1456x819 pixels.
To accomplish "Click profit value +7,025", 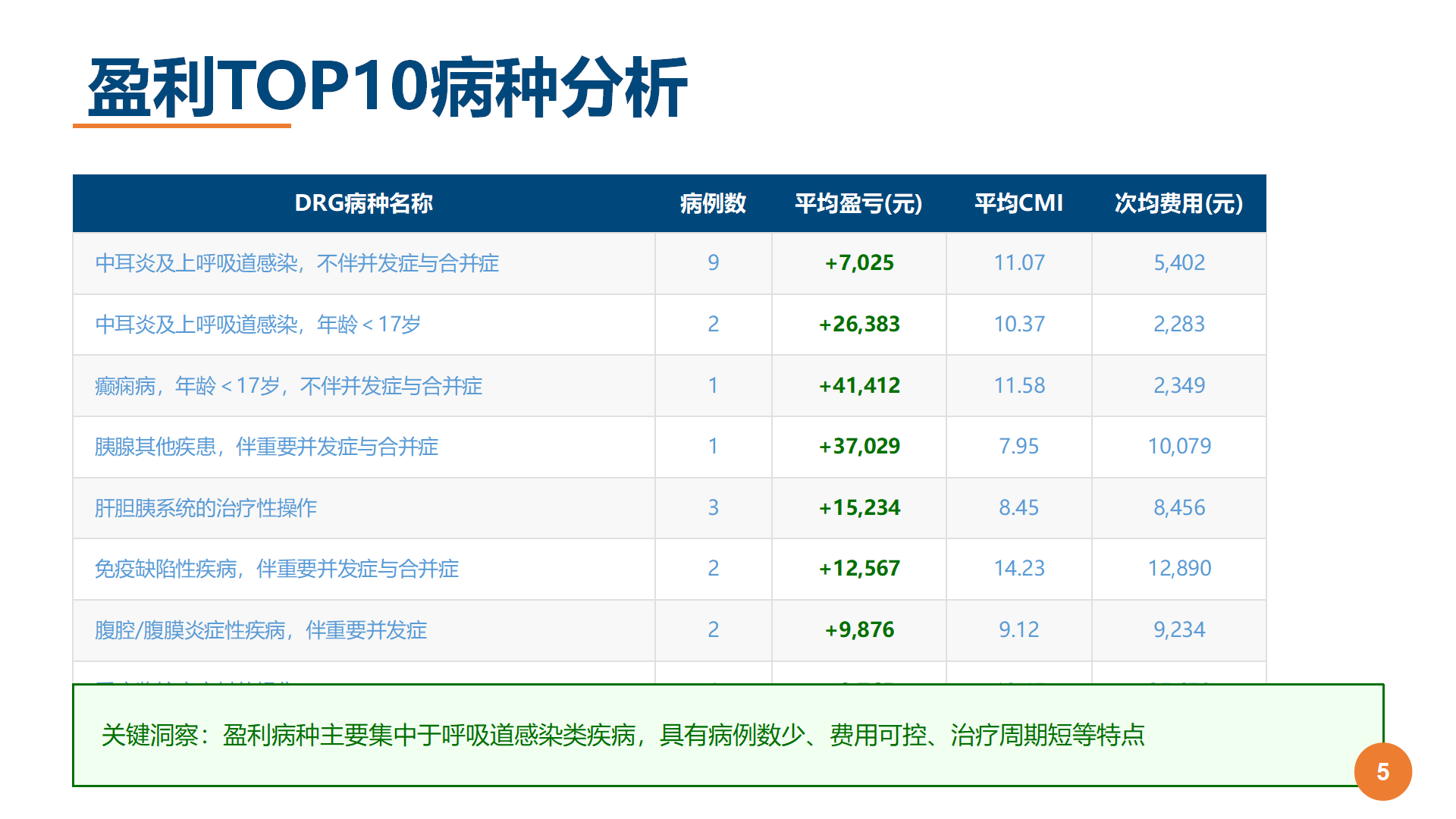I will point(859,263).
